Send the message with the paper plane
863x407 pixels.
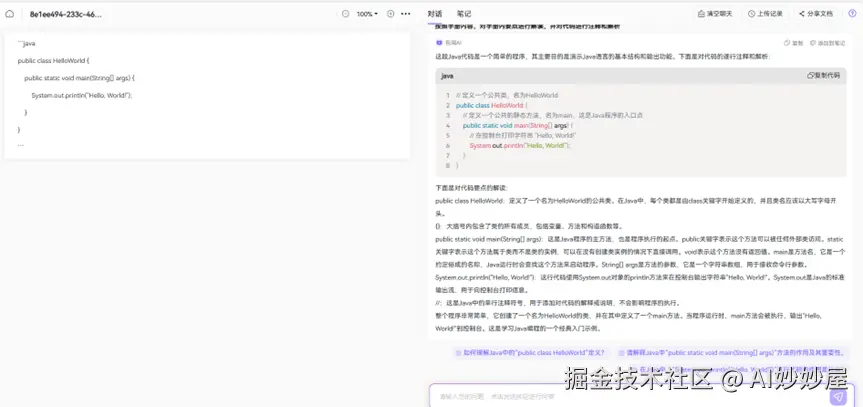[x=838, y=397]
